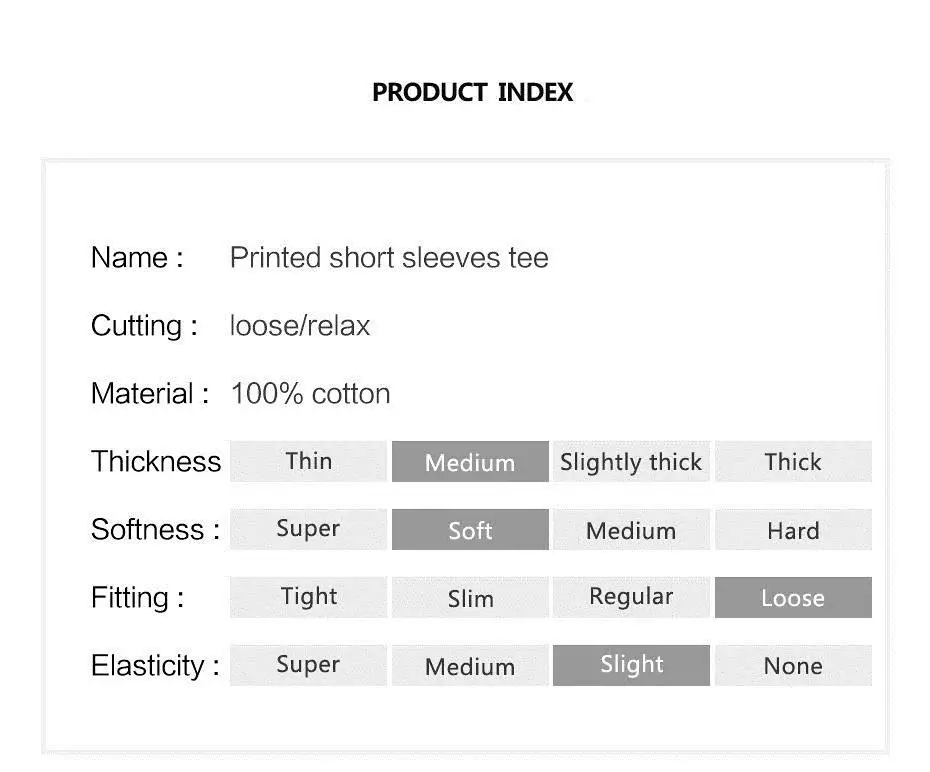Pick the Thick thickness box

point(794,461)
